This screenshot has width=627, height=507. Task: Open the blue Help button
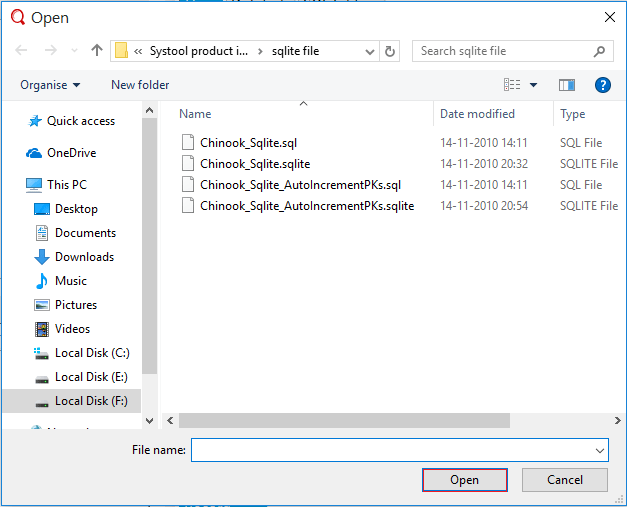coord(603,85)
